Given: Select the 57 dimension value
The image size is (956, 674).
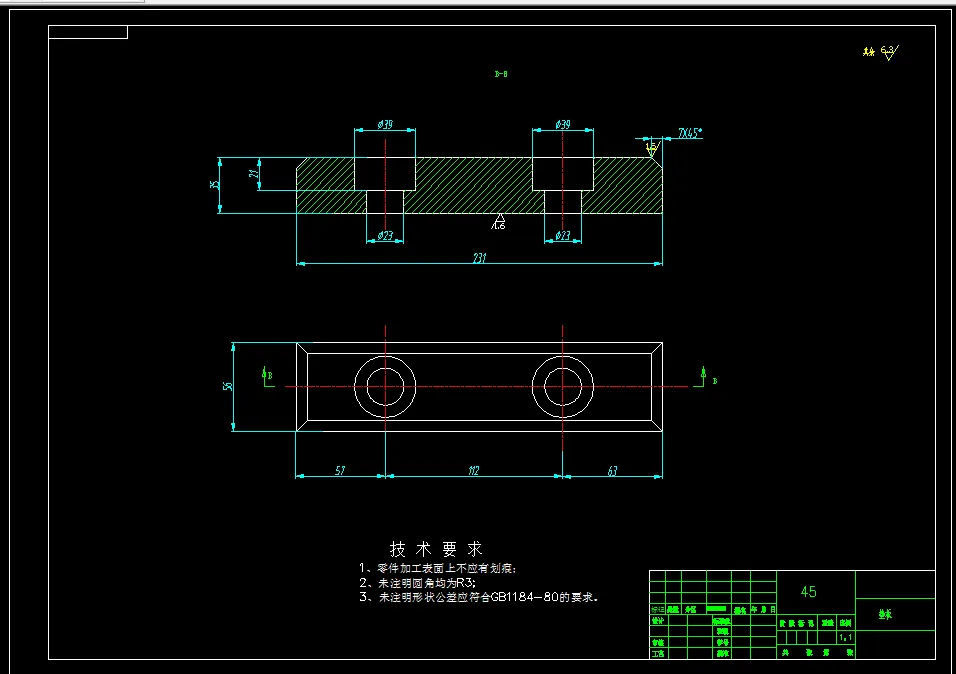Looking at the screenshot, I should pos(340,470).
